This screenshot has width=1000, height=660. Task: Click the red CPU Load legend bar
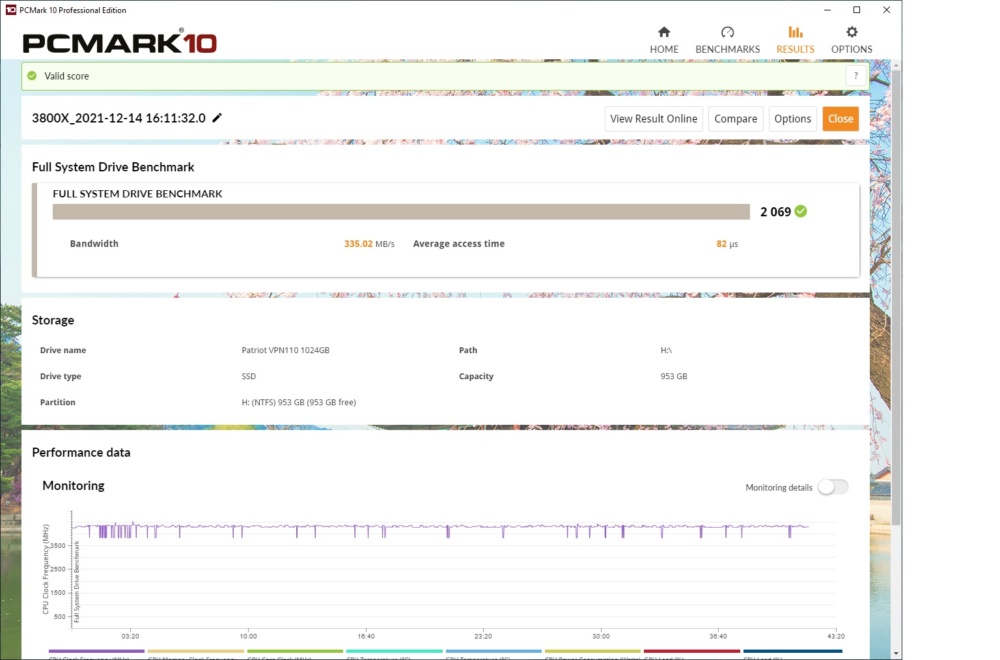692,651
